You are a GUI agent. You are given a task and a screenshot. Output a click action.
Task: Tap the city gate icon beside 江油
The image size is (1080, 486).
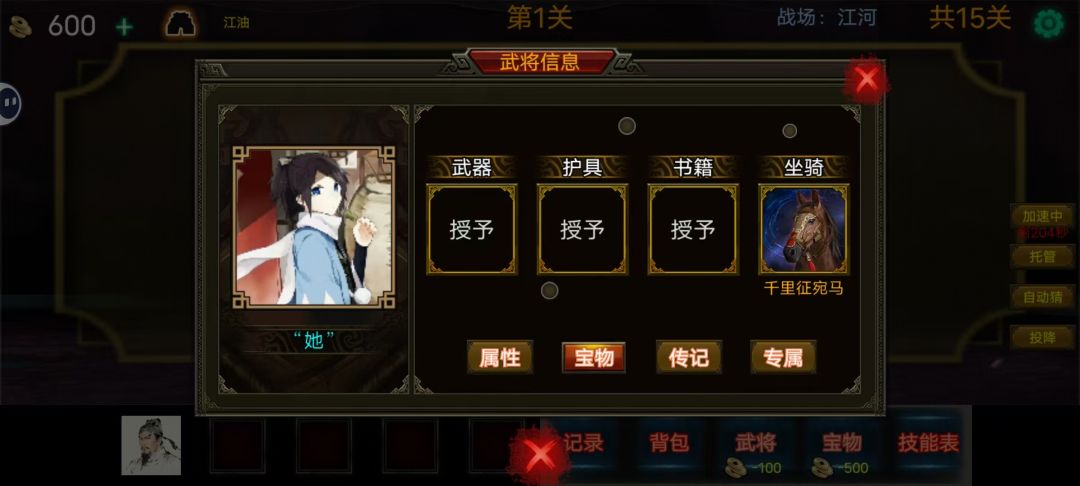click(180, 25)
